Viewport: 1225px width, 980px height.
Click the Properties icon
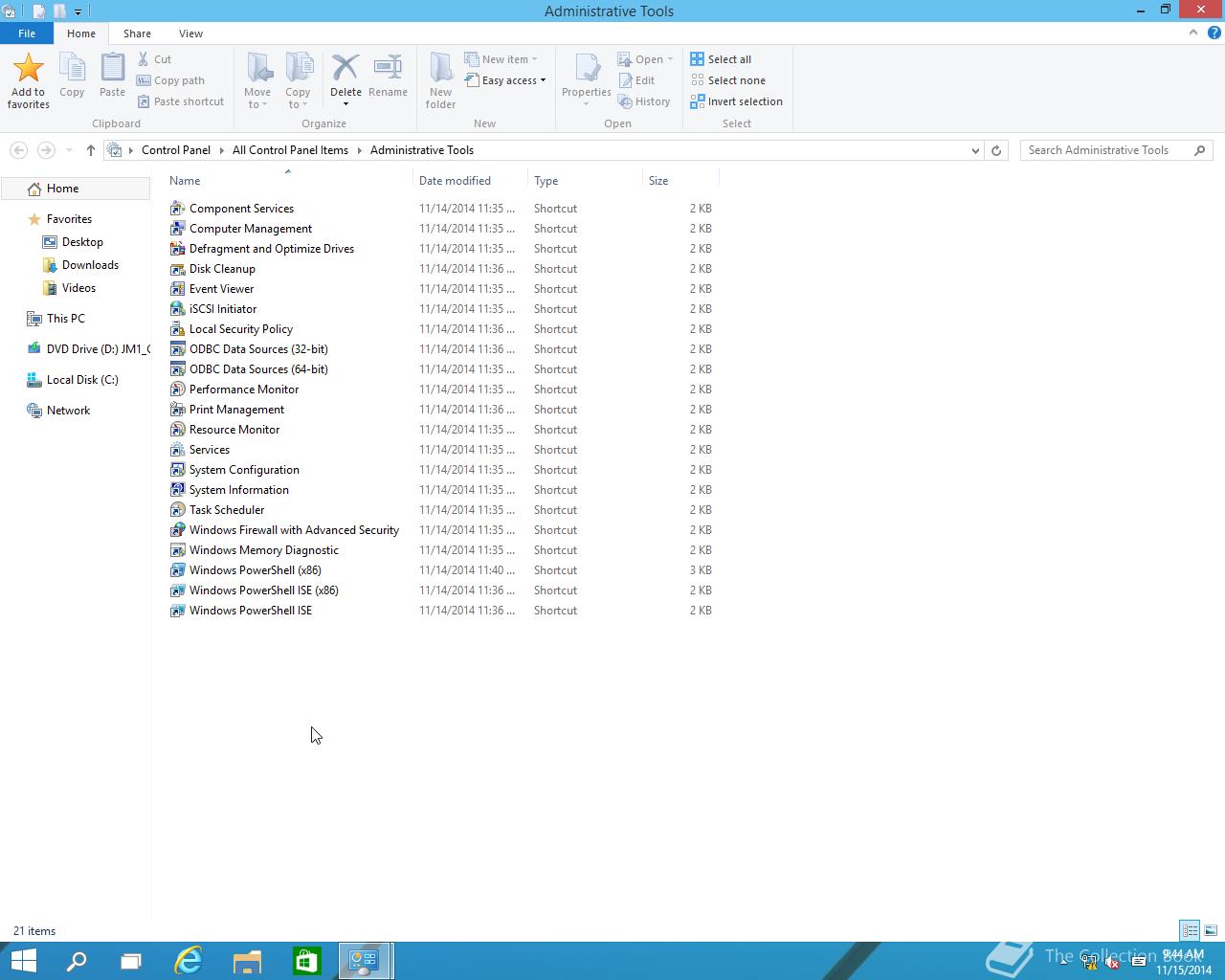click(587, 68)
